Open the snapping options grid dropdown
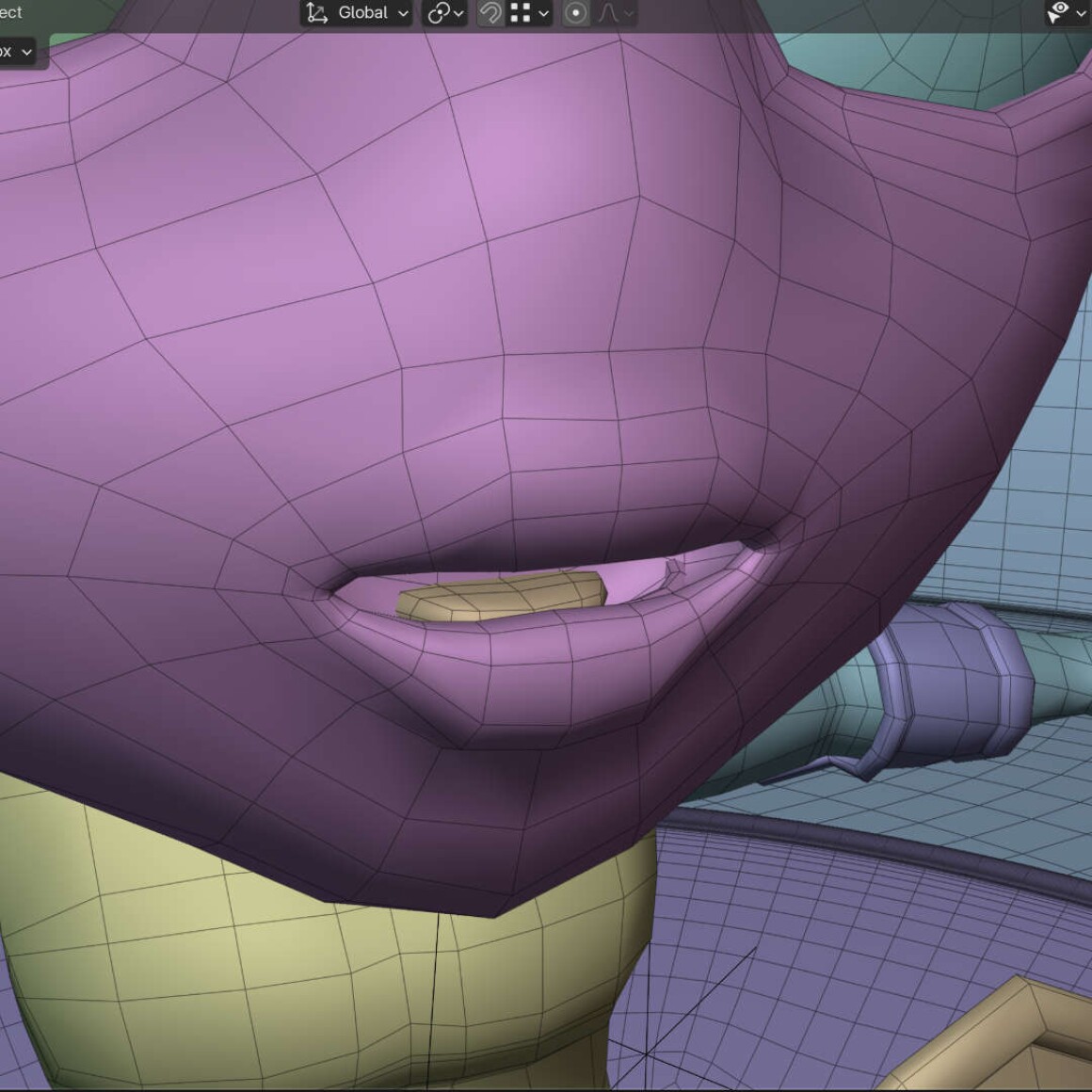The width and height of the screenshot is (1092, 1092). click(x=529, y=13)
